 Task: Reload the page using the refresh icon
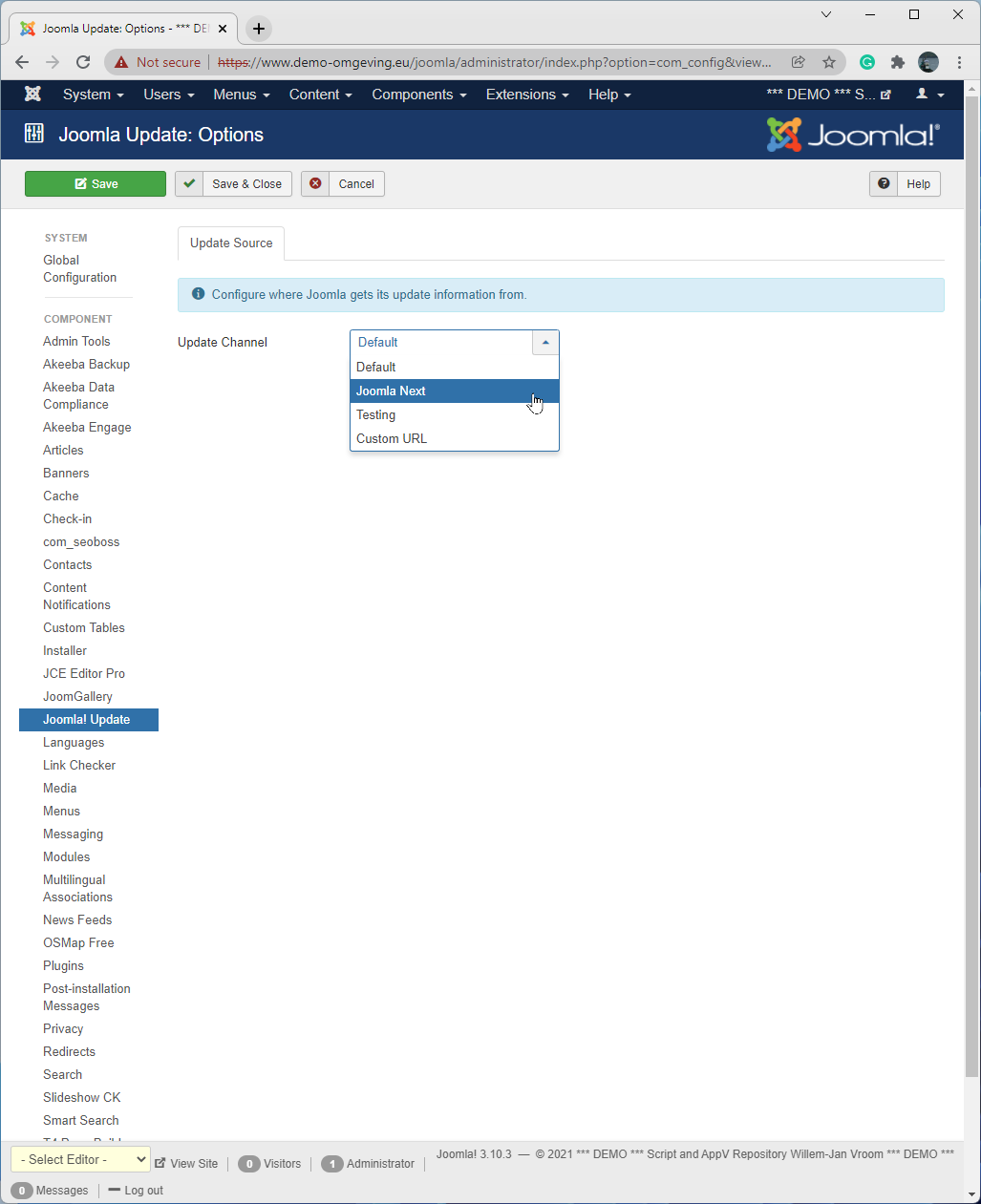(83, 62)
